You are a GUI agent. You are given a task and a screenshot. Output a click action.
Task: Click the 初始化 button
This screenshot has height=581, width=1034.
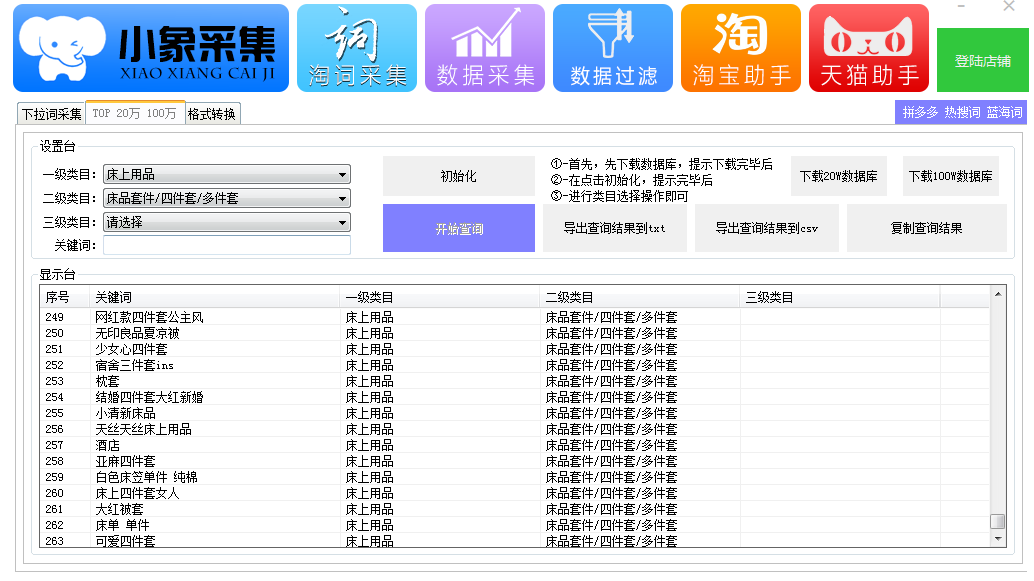[459, 176]
